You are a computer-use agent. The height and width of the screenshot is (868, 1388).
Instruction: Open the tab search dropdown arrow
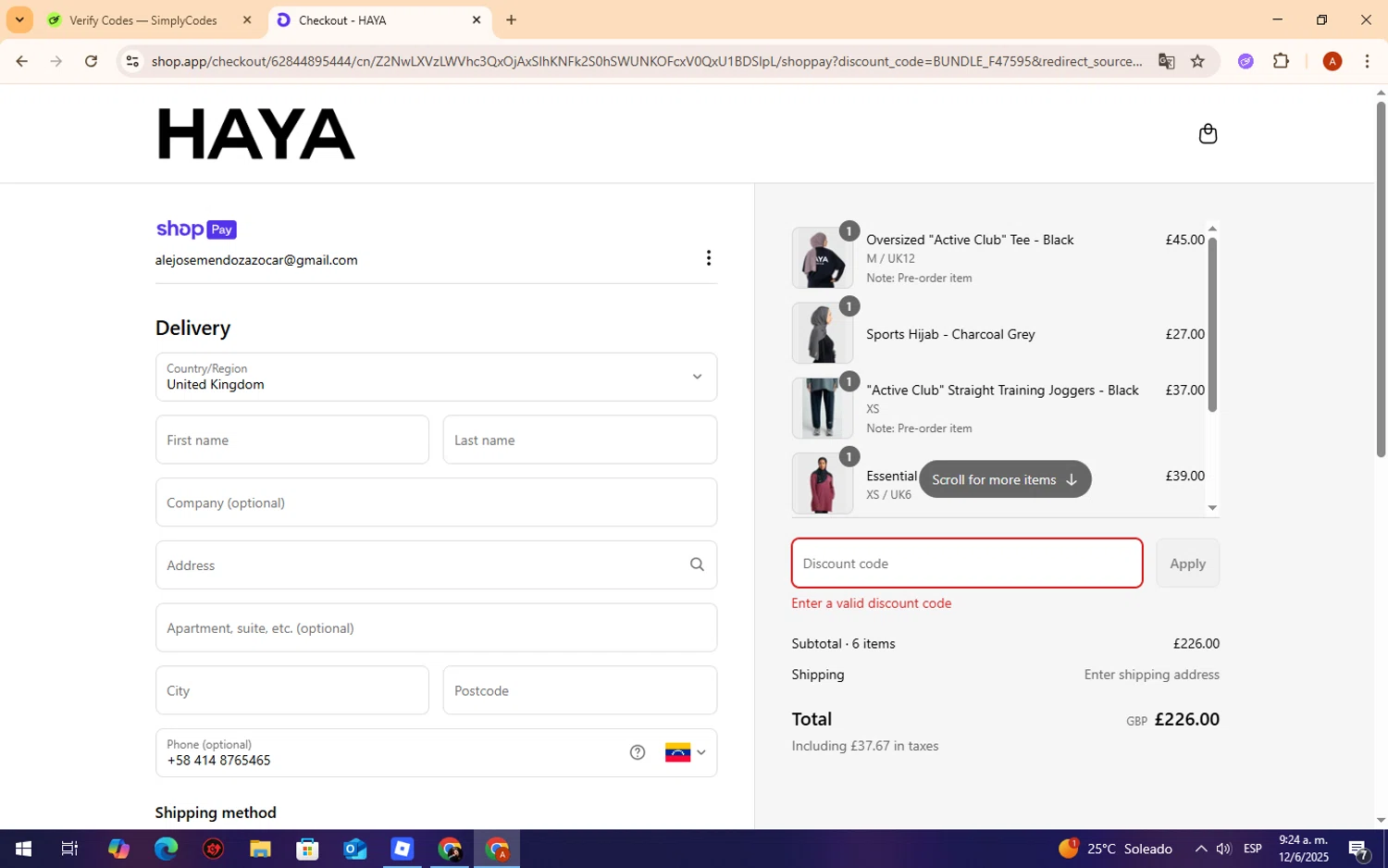coord(19,19)
